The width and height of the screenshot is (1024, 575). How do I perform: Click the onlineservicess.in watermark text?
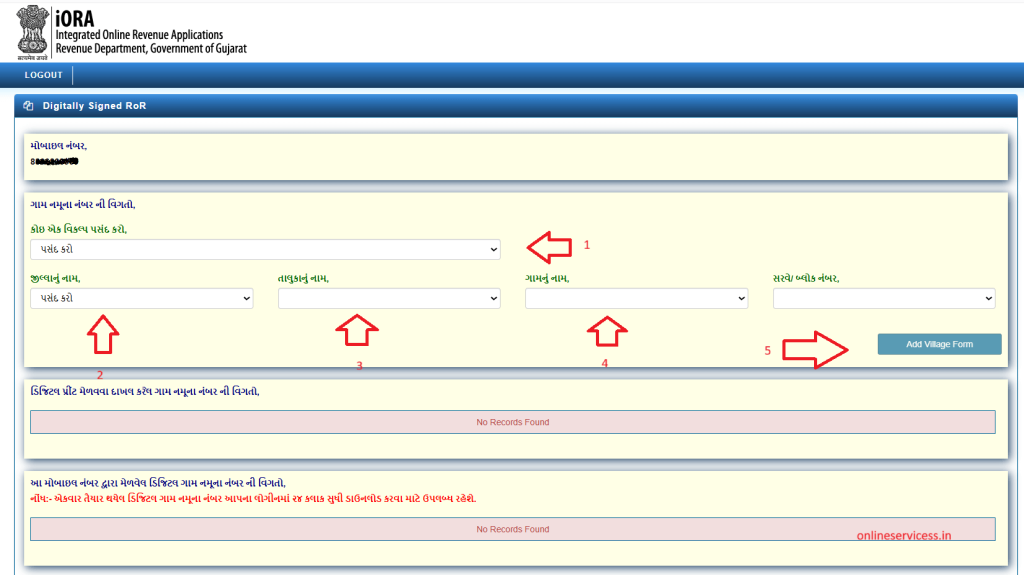coord(904,535)
